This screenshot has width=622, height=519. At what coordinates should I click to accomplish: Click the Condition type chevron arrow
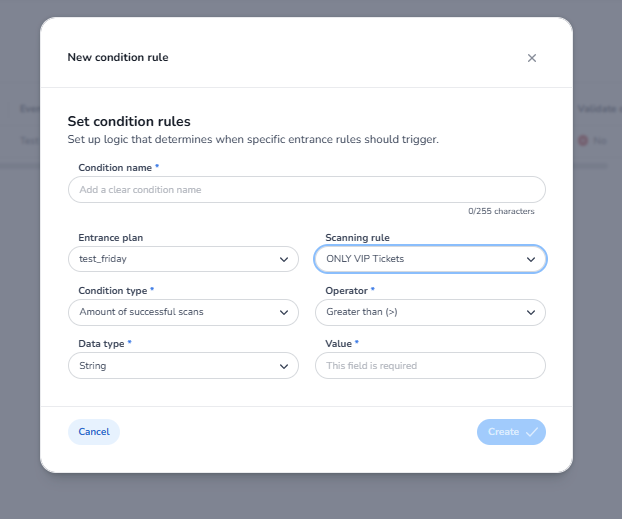[x=284, y=313]
